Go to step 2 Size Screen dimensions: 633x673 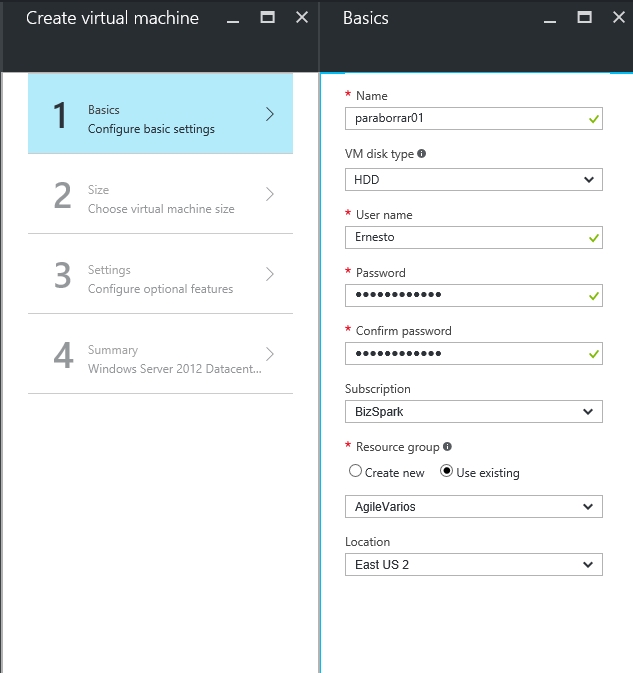(x=161, y=194)
